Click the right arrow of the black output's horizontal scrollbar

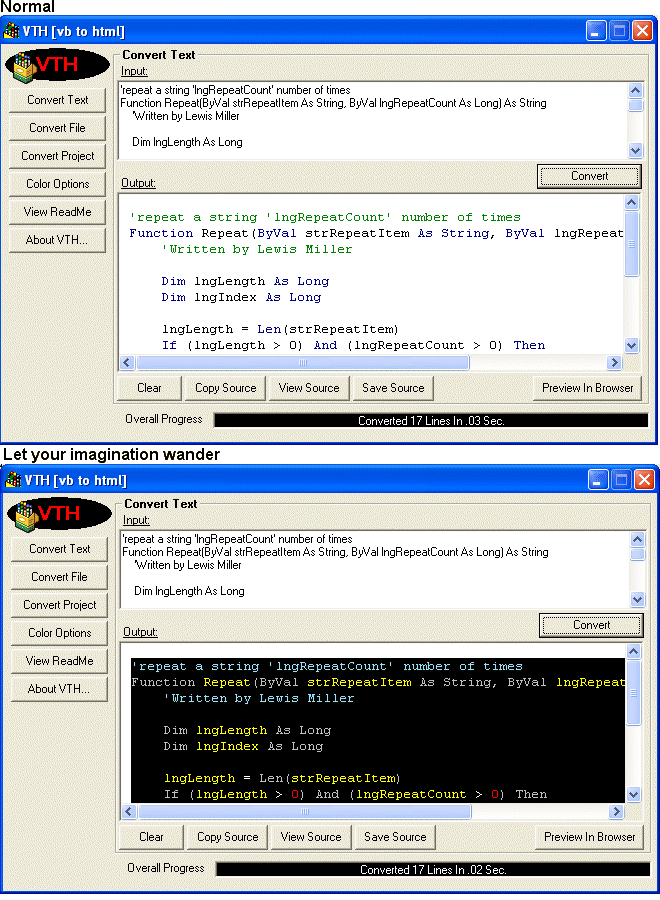pos(617,812)
